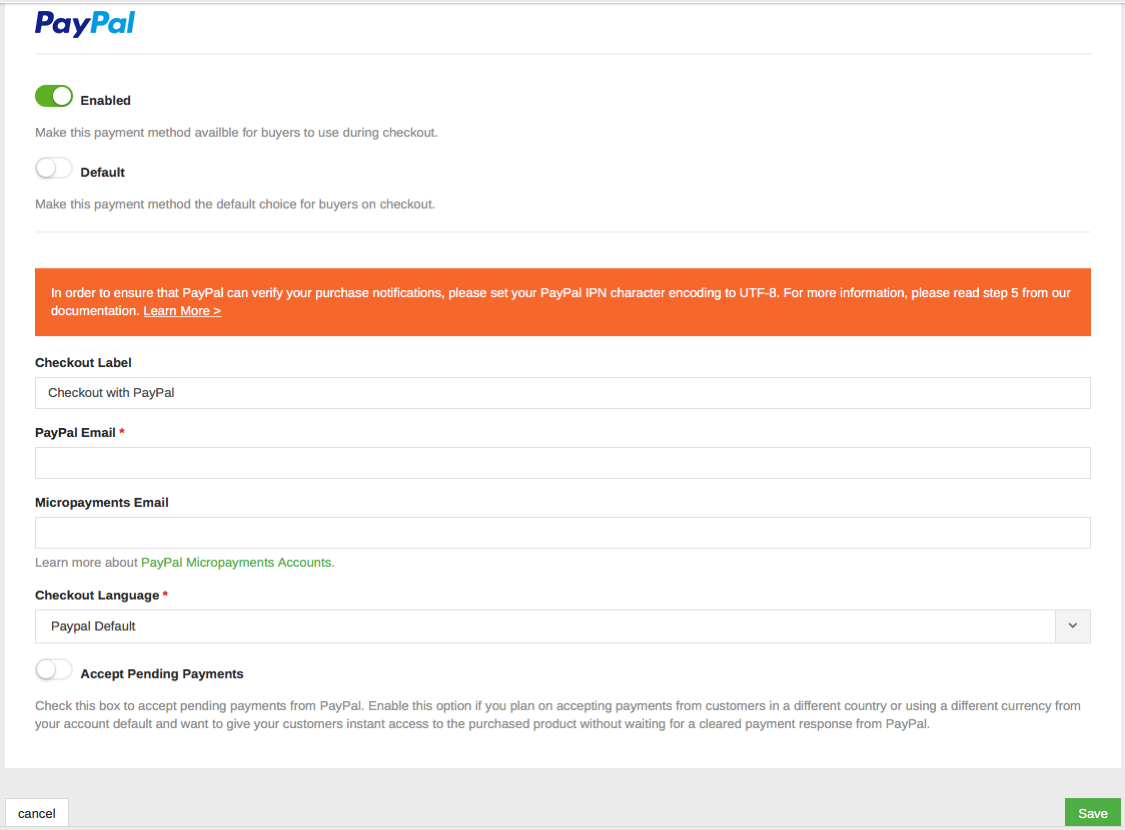
Task: Enable the Accept Pending Payments switch
Action: [x=54, y=669]
